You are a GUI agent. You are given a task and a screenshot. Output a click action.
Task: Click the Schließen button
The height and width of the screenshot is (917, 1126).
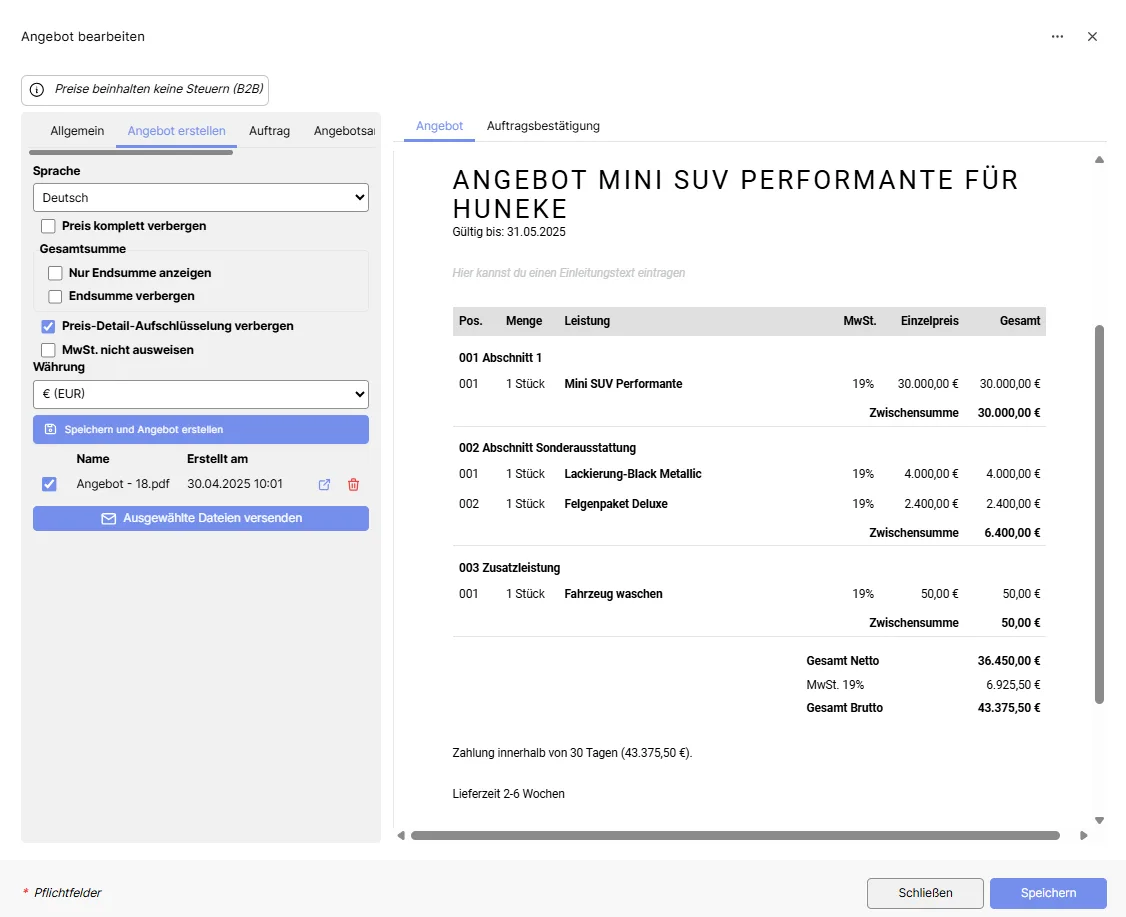click(925, 893)
